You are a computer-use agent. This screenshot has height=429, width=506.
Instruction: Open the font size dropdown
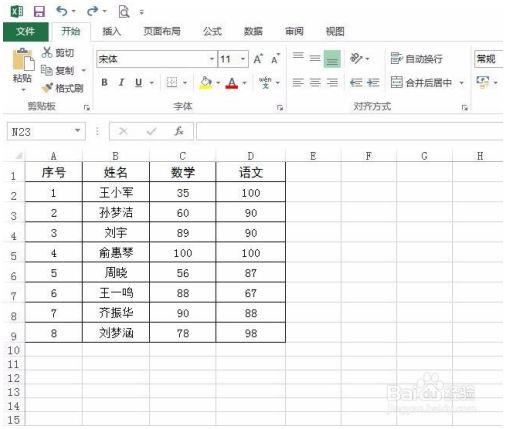point(243,59)
